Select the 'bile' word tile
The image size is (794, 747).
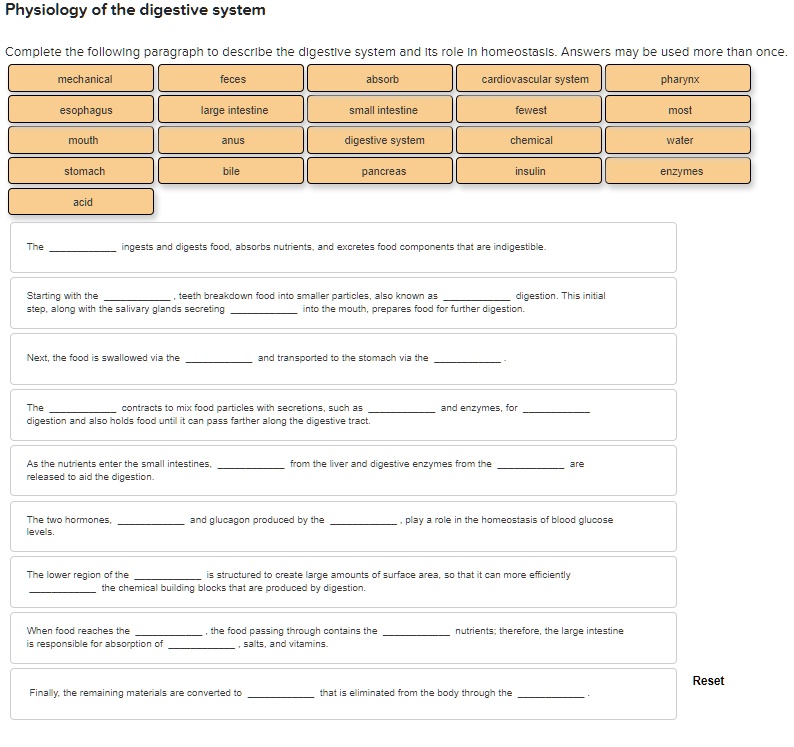(232, 172)
